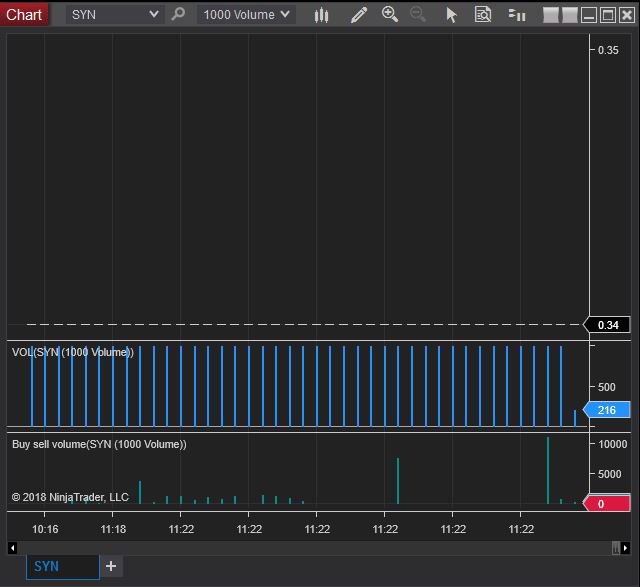Click the 216 volume value marker

tap(606, 410)
